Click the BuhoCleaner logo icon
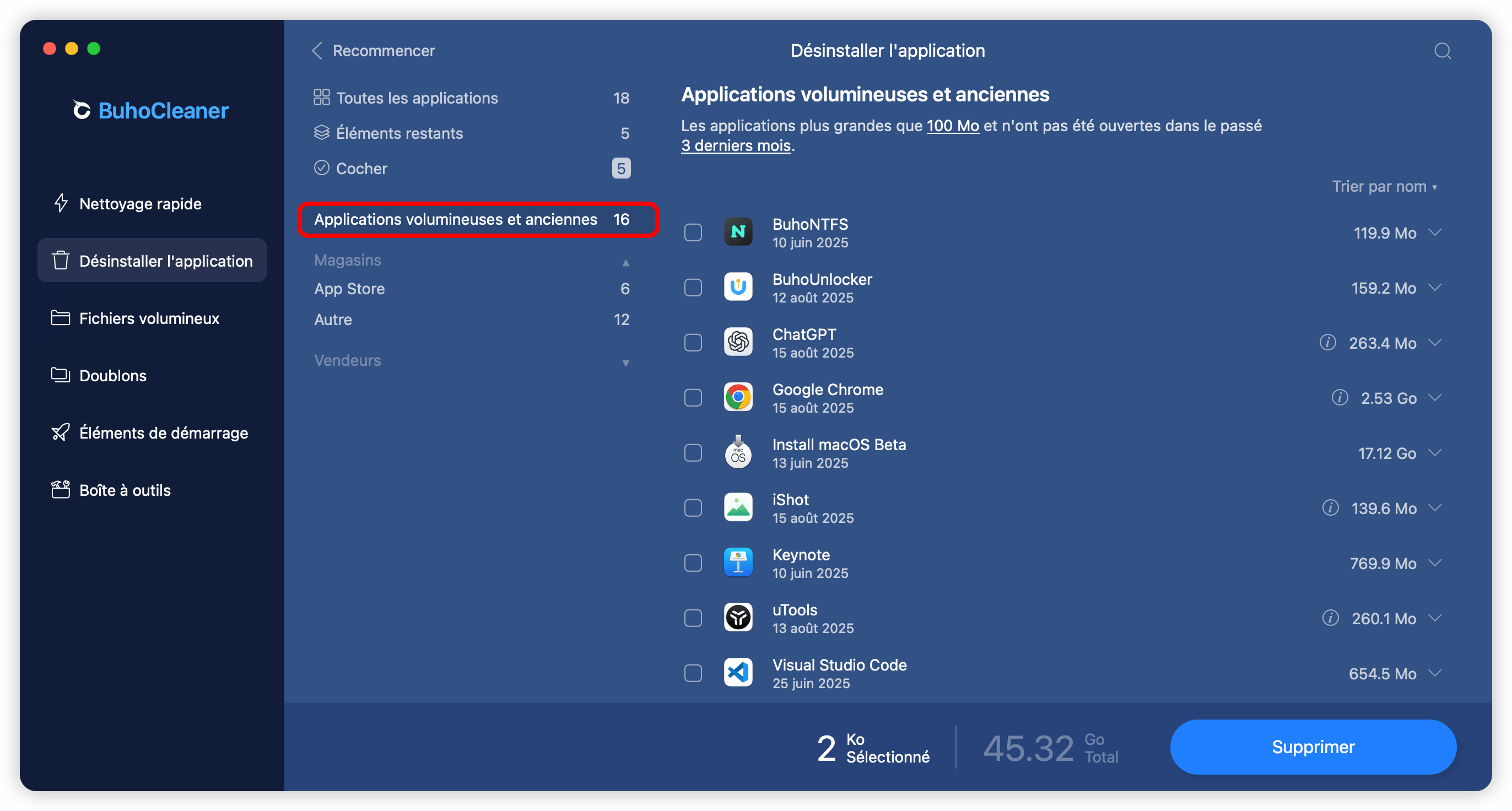The width and height of the screenshot is (1512, 811). point(82,110)
